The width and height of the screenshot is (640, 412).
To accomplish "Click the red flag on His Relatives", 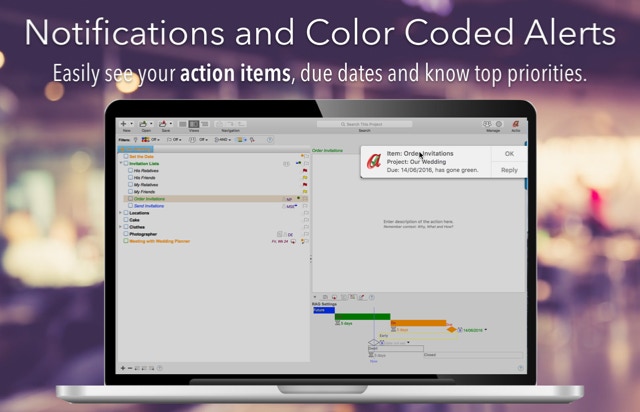I will pyautogui.click(x=305, y=171).
